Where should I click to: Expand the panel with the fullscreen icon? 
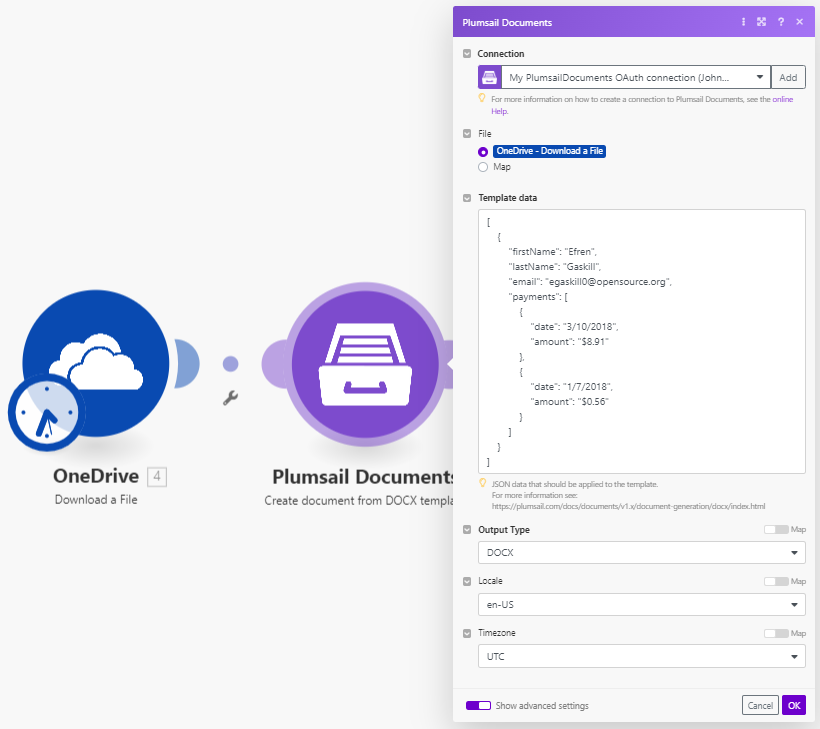pyautogui.click(x=761, y=22)
